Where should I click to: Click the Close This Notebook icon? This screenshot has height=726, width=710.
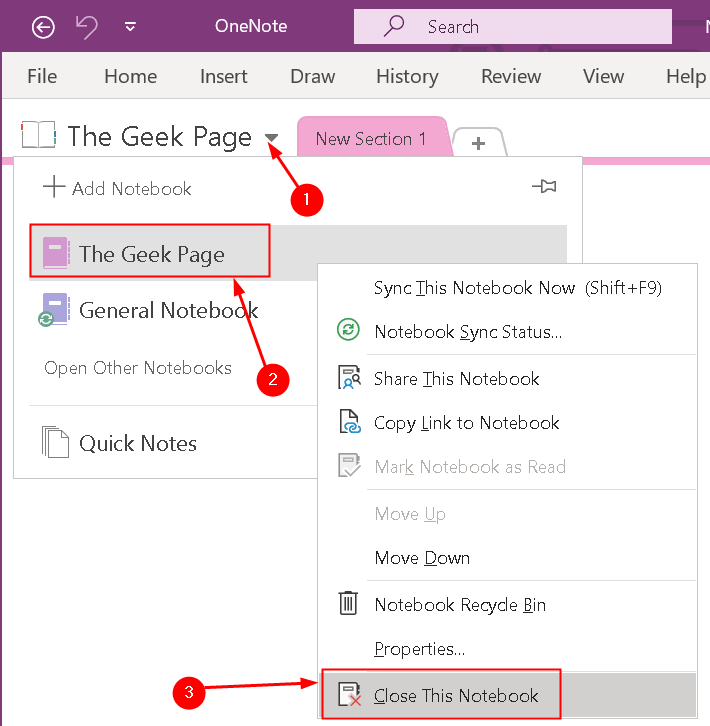point(350,694)
